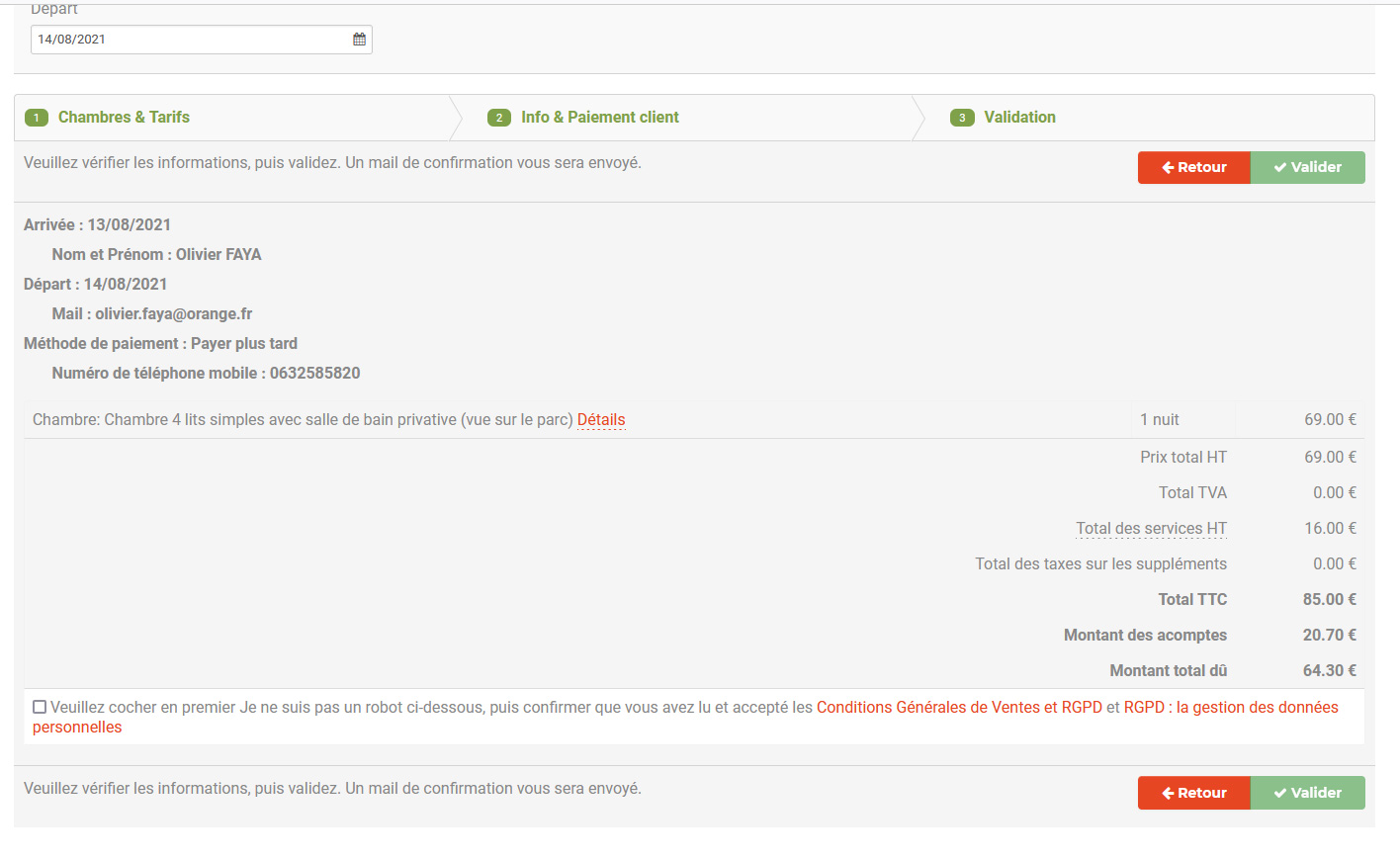Click the departure date field showing 14/08/2021
This screenshot has width=1400, height=860.
pos(188,40)
